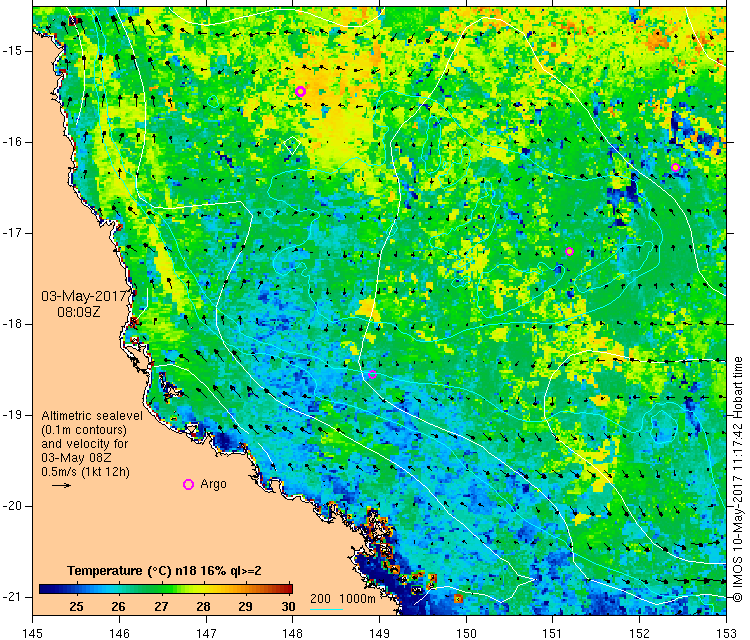Screen dimensions: 750x640
Task: Click the 'Temperature (°C) n18 16% ql>=2' title
Action: [x=164, y=571]
